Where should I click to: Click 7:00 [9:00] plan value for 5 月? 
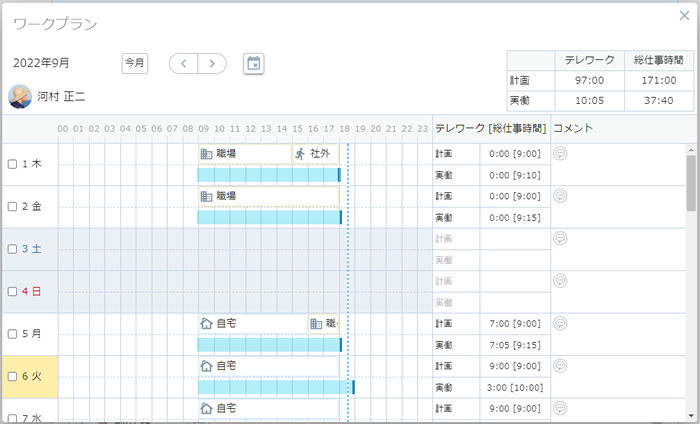click(x=515, y=324)
